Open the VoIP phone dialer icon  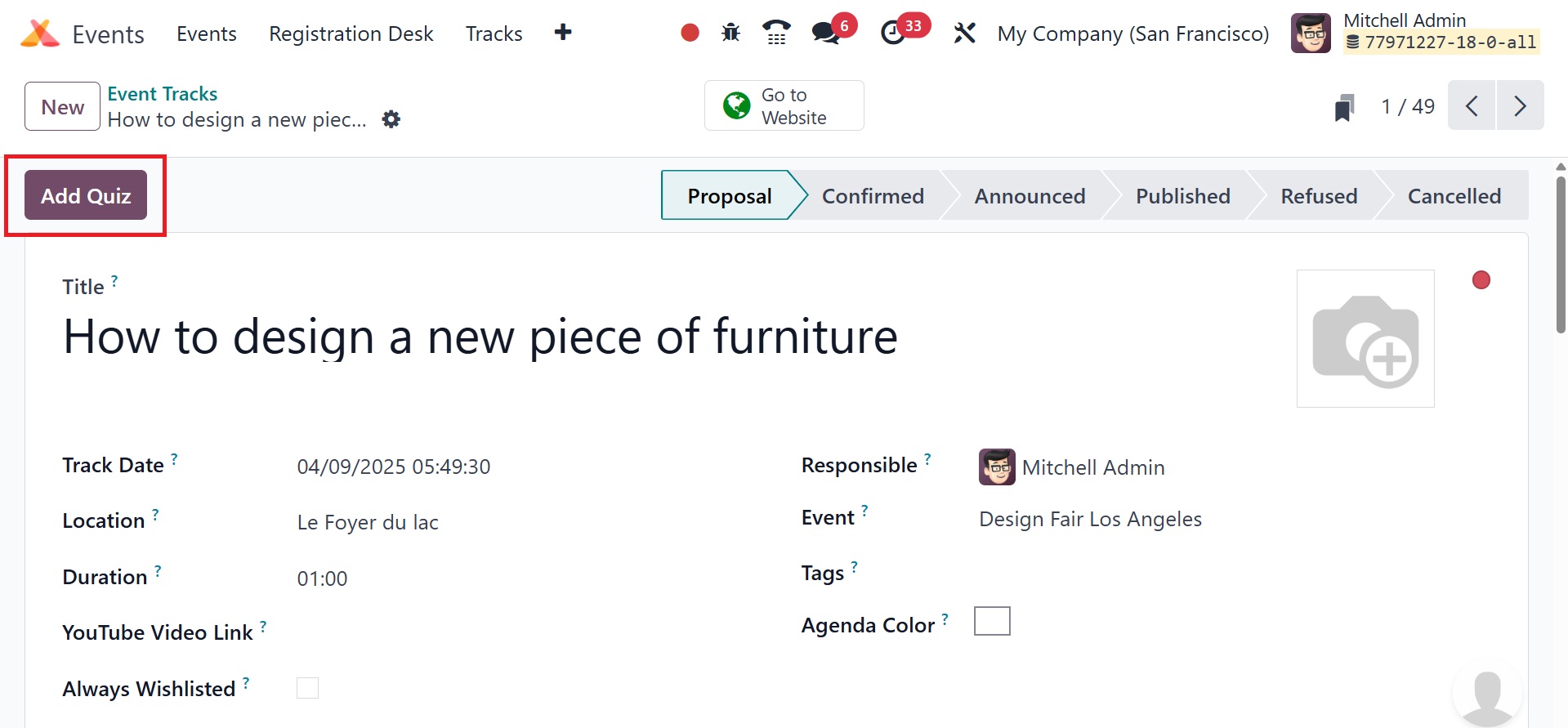coord(776,33)
